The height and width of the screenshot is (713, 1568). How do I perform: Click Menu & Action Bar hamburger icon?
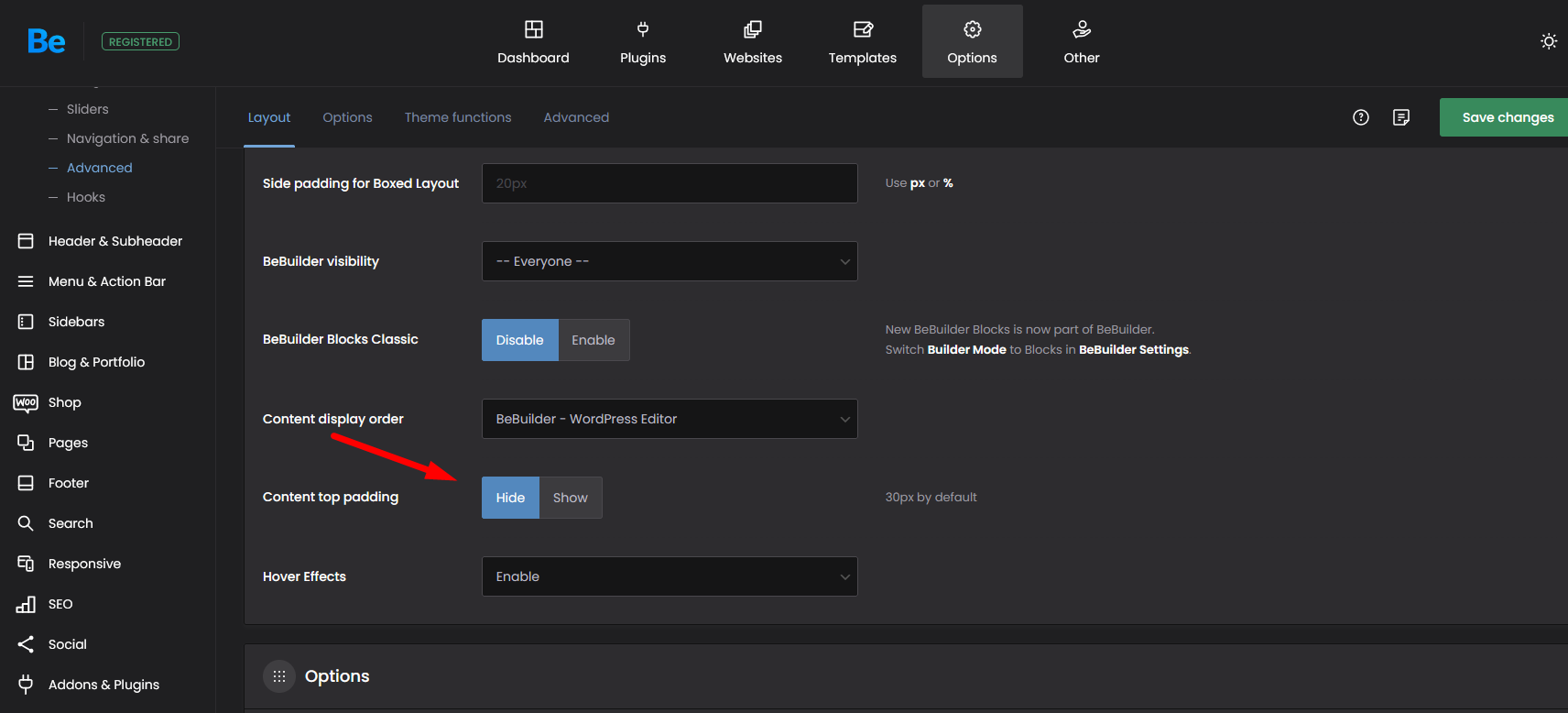click(26, 281)
